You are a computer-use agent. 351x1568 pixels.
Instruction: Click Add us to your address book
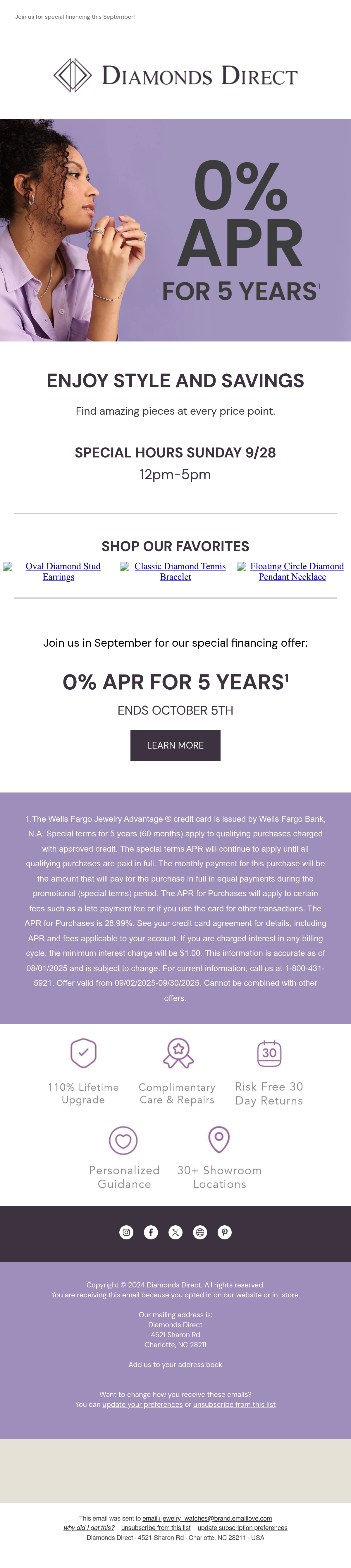(175, 1364)
